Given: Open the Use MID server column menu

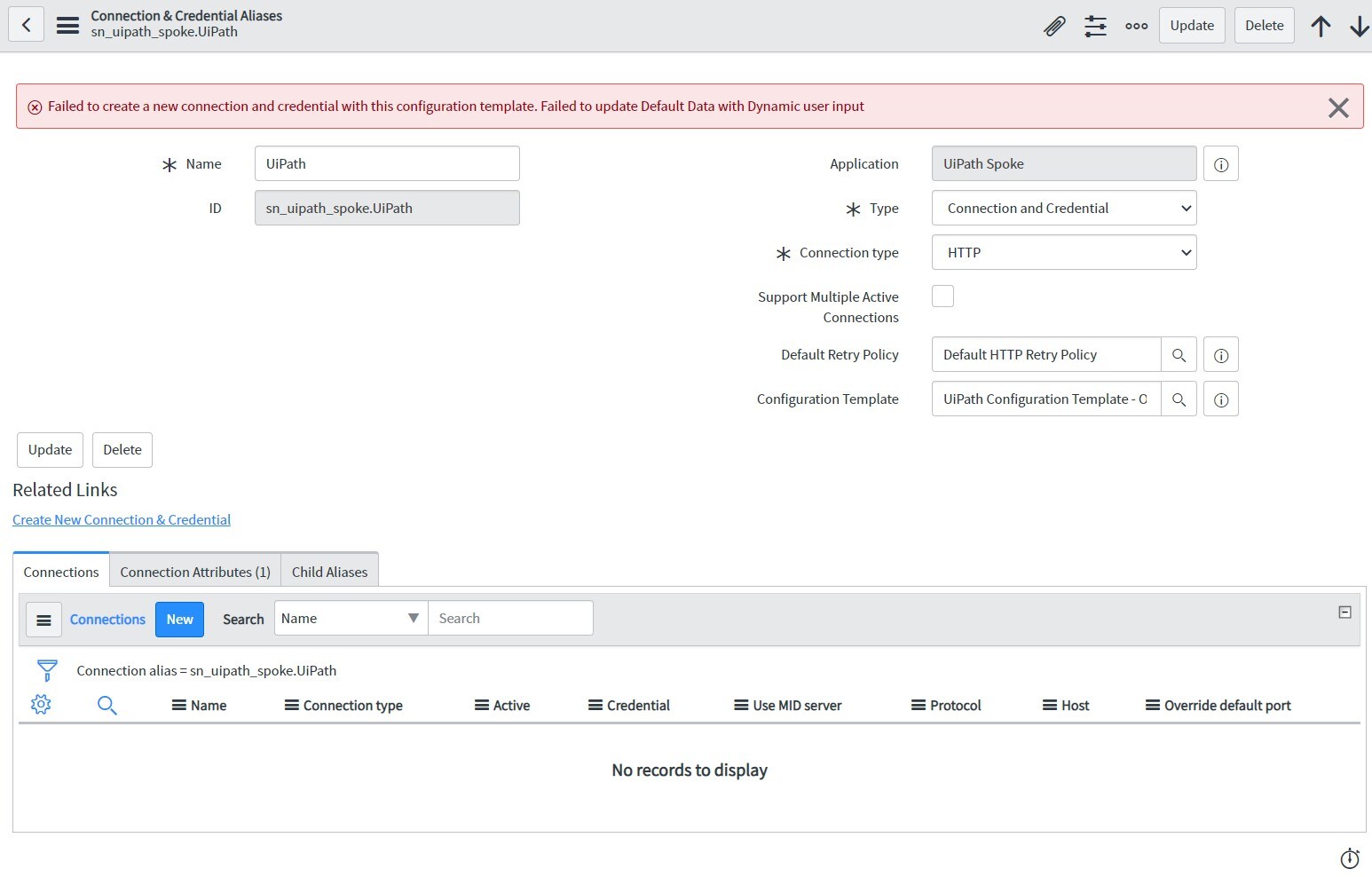Looking at the screenshot, I should (x=741, y=706).
